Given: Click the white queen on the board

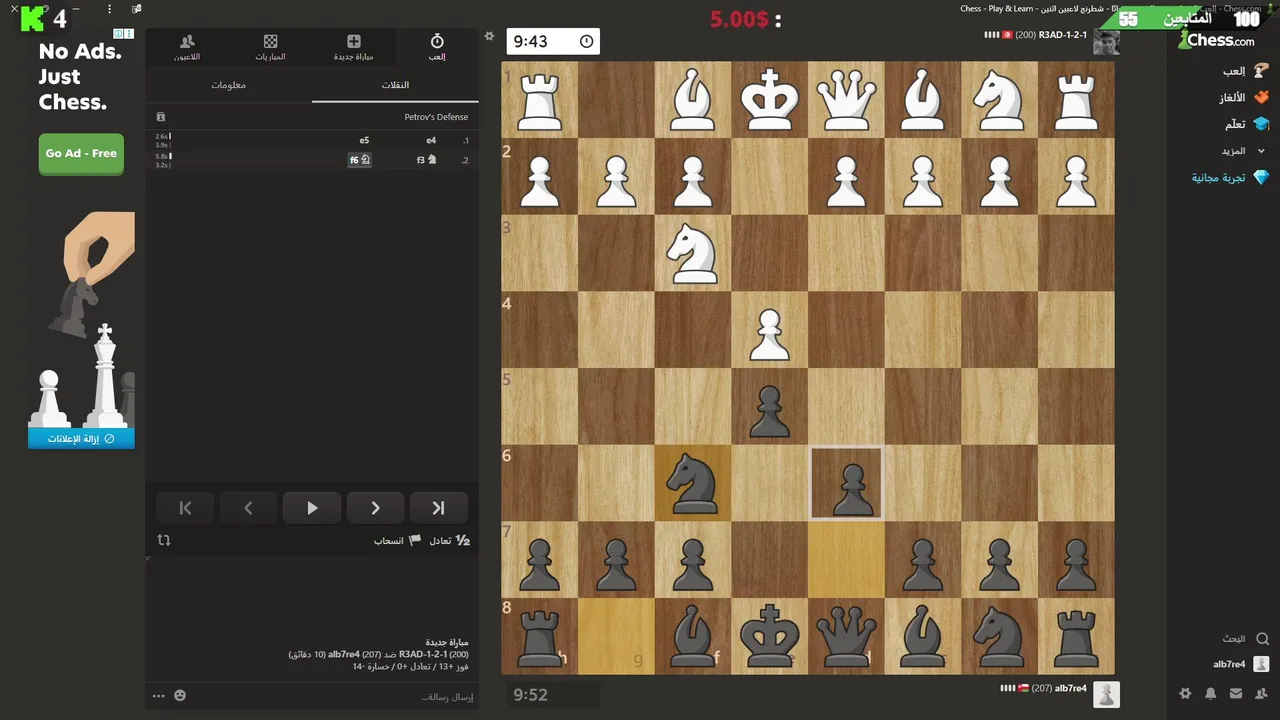Looking at the screenshot, I should 846,100.
